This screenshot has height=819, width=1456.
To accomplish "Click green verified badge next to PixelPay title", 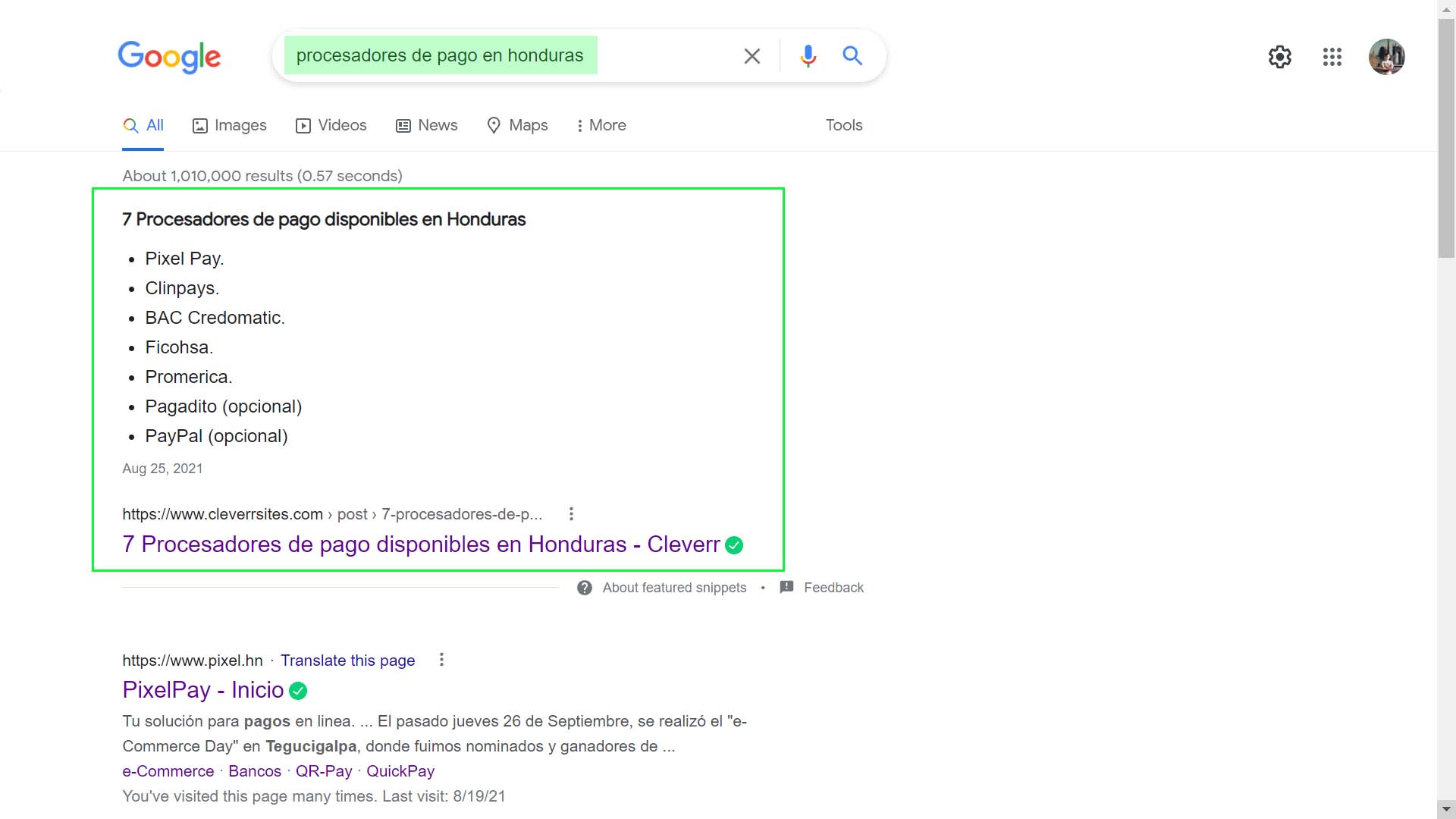I will click(298, 691).
